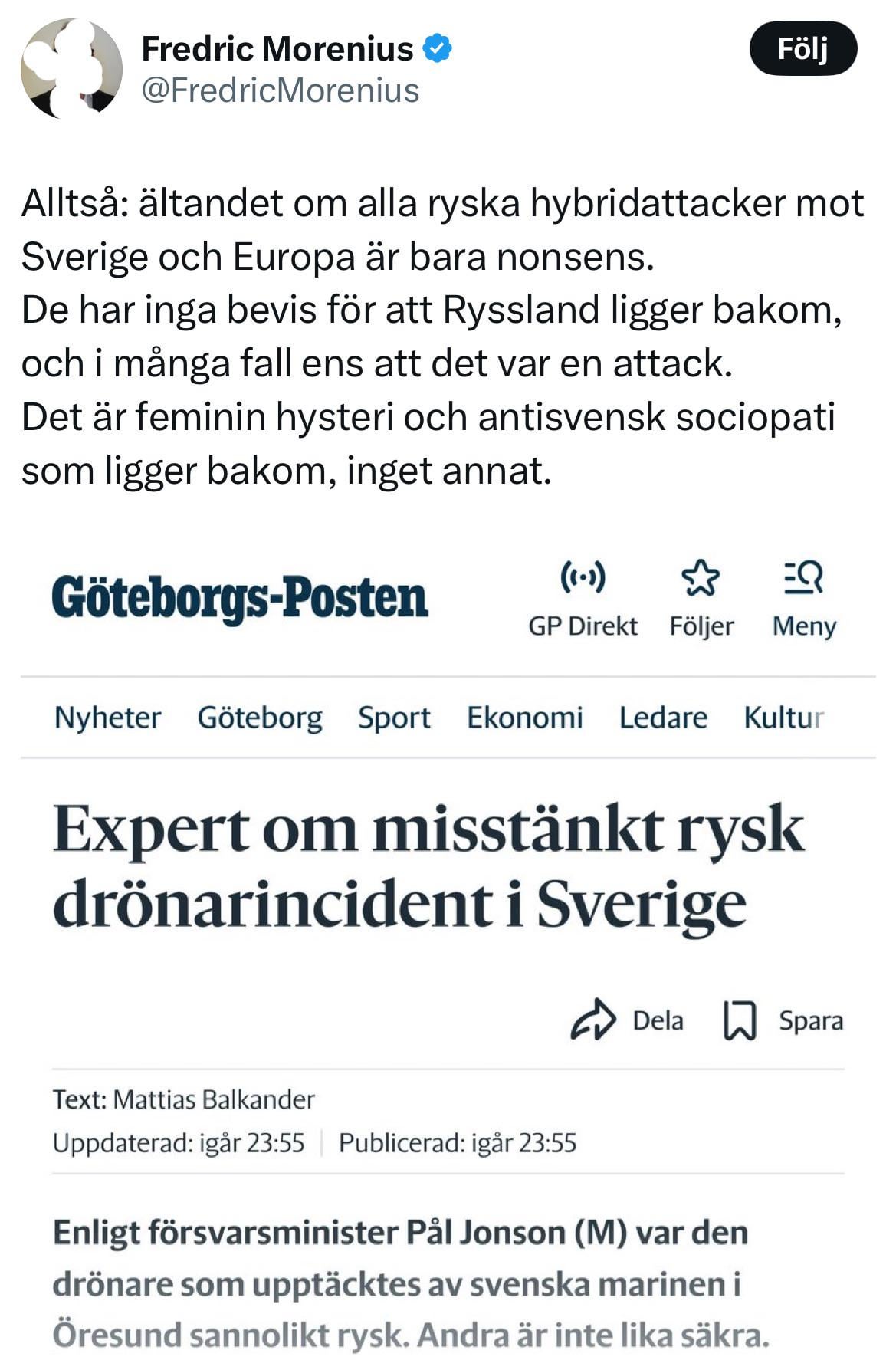Click the Dela share arrow icon
Image resolution: width=896 pixels, height=1360 pixels.
592,1020
